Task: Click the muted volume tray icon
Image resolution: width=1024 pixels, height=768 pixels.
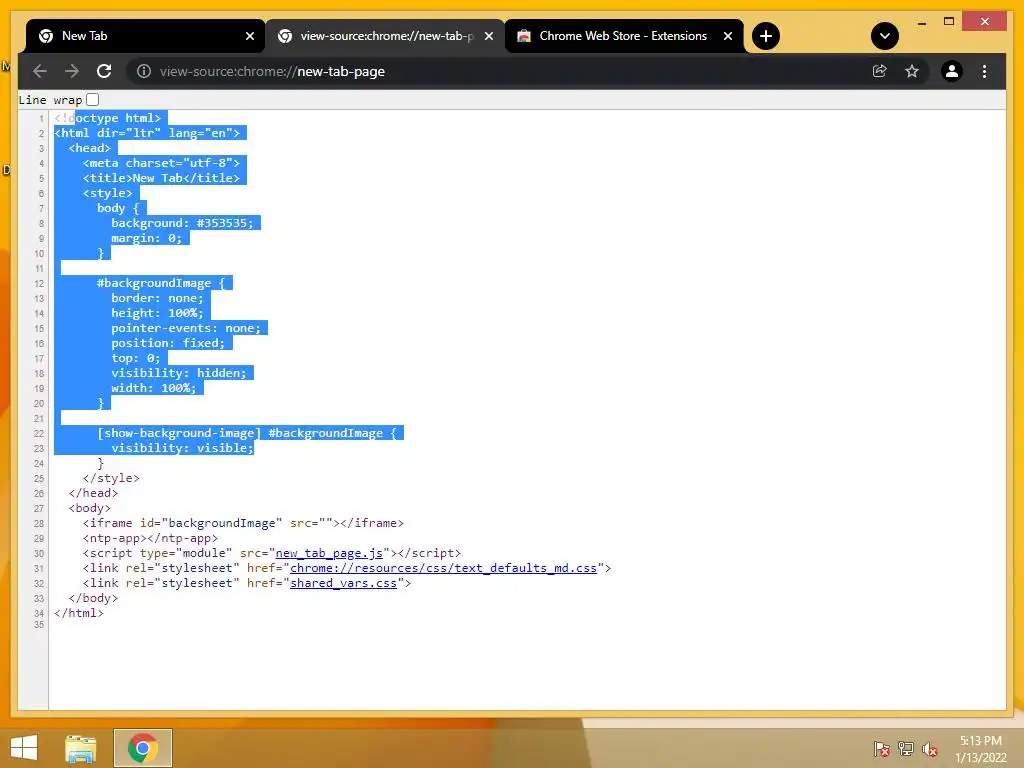Action: (x=930, y=748)
